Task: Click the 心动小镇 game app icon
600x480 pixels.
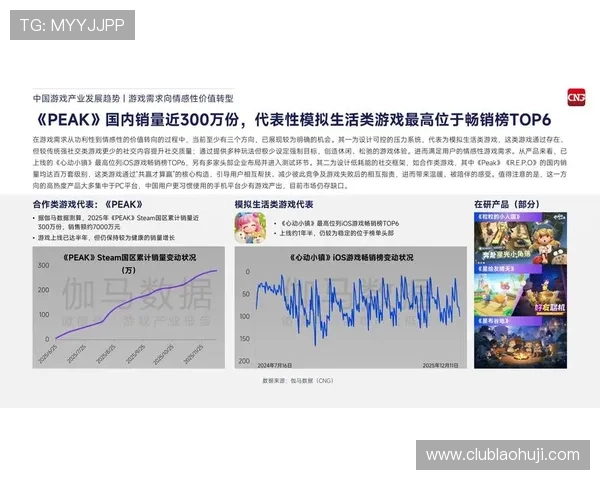Action: click(x=251, y=228)
